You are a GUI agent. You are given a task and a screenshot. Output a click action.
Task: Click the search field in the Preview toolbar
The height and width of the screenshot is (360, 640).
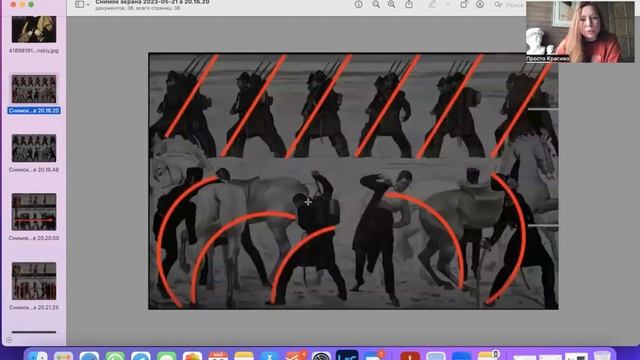(x=509, y=5)
